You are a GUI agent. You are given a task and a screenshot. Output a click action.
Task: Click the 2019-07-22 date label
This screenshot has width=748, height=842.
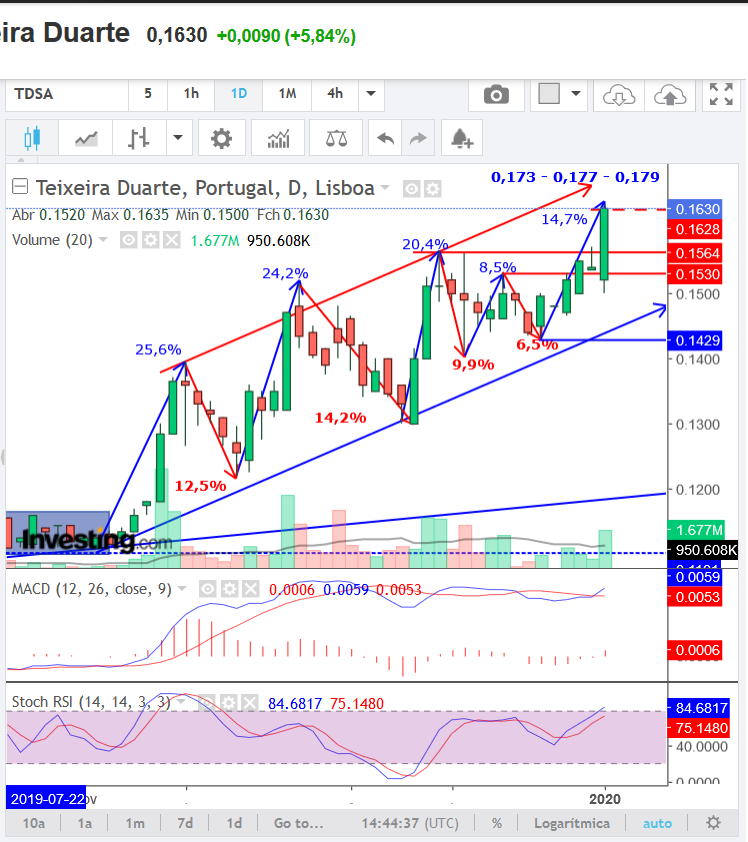tap(46, 799)
